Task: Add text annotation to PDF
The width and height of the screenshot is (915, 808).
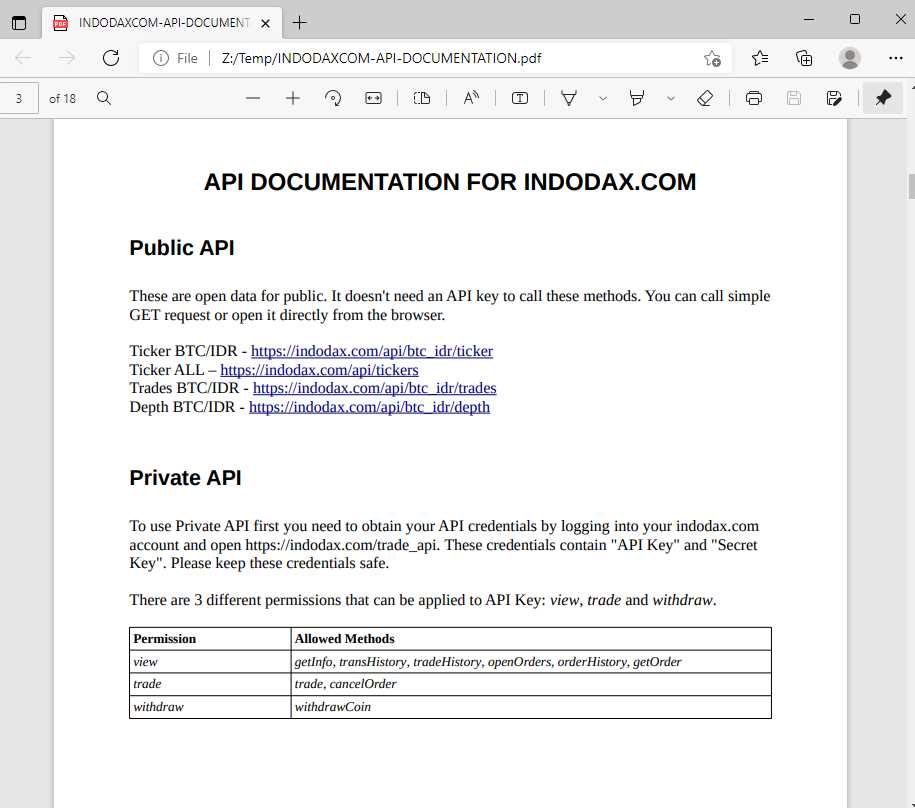Action: point(520,98)
